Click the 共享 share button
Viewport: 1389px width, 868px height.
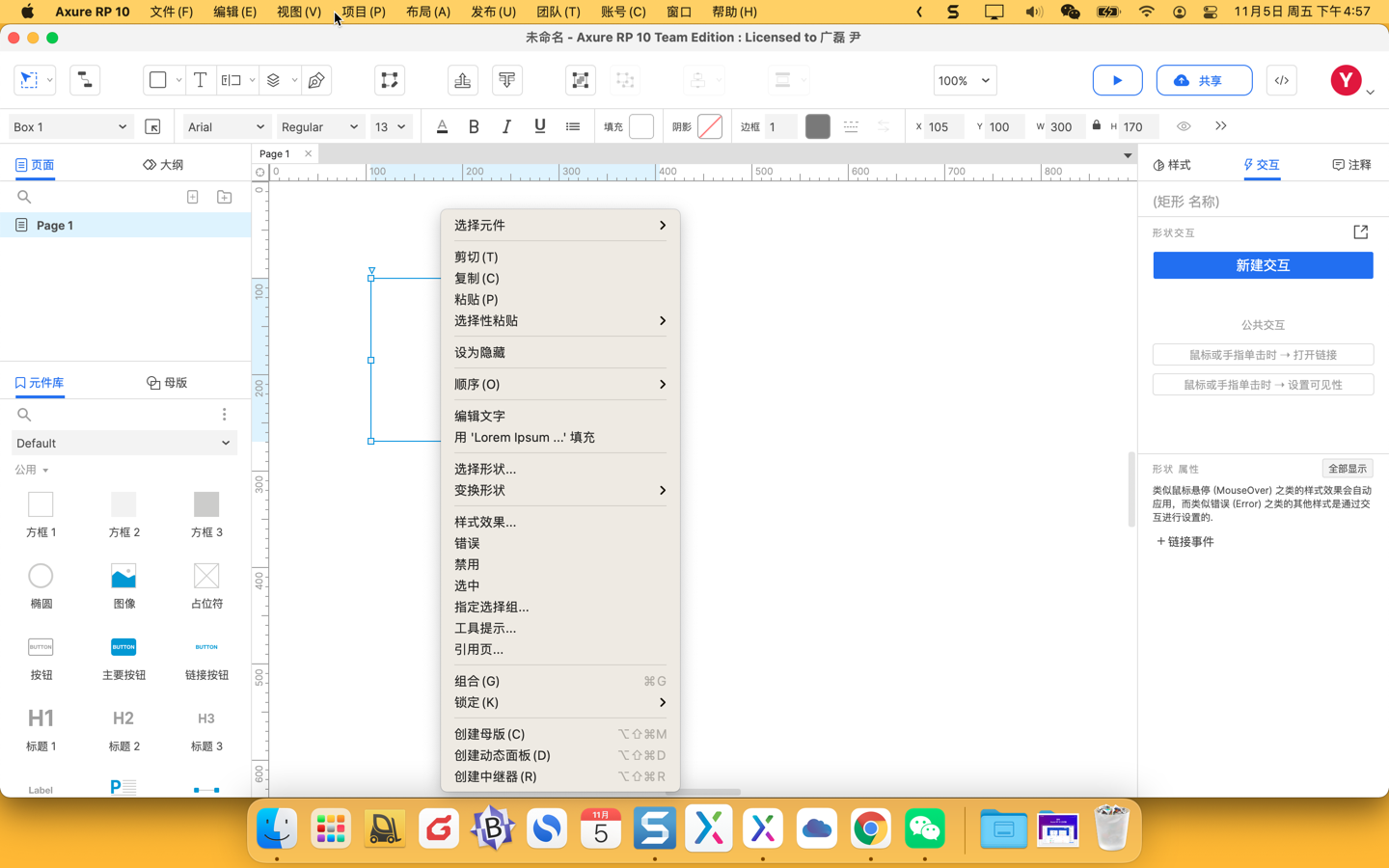pyautogui.click(x=1204, y=80)
